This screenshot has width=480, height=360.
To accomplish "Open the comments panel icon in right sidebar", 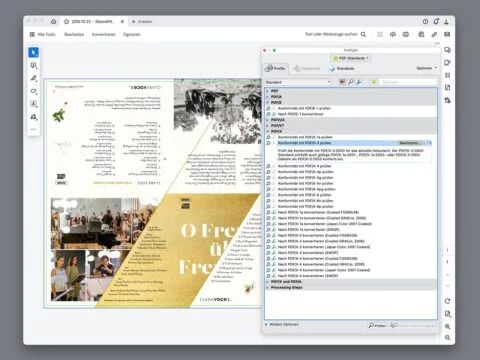I will (447, 50).
